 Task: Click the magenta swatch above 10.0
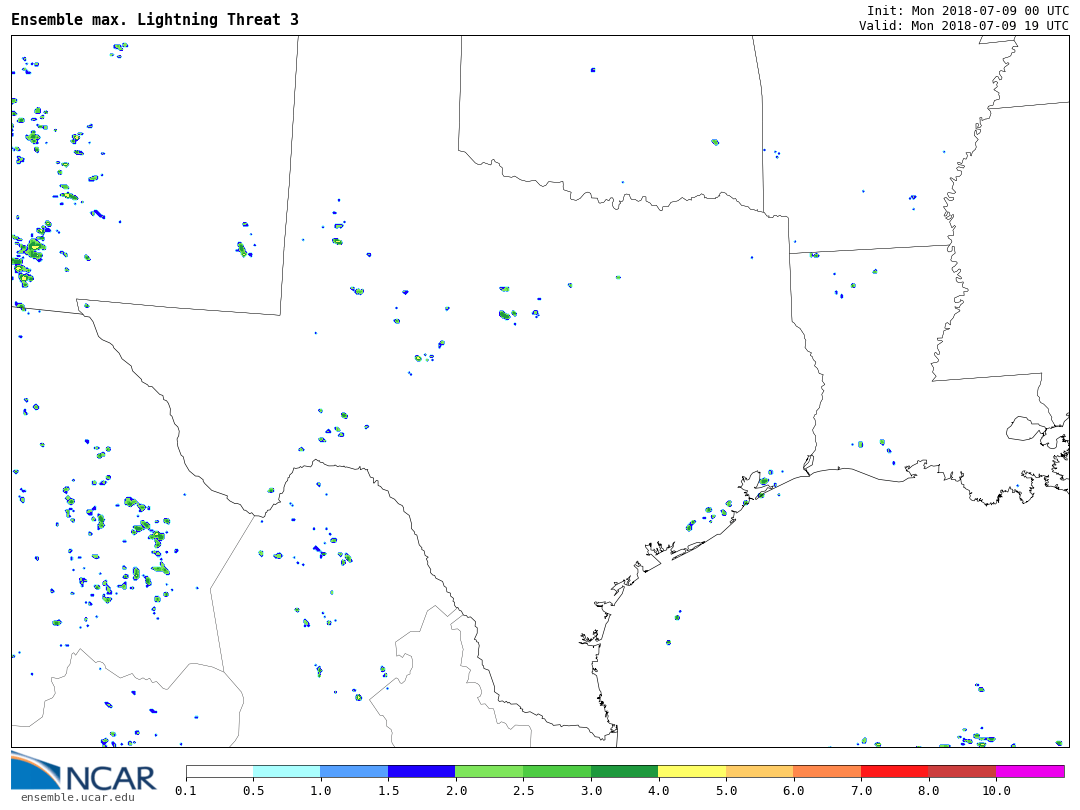(1030, 772)
